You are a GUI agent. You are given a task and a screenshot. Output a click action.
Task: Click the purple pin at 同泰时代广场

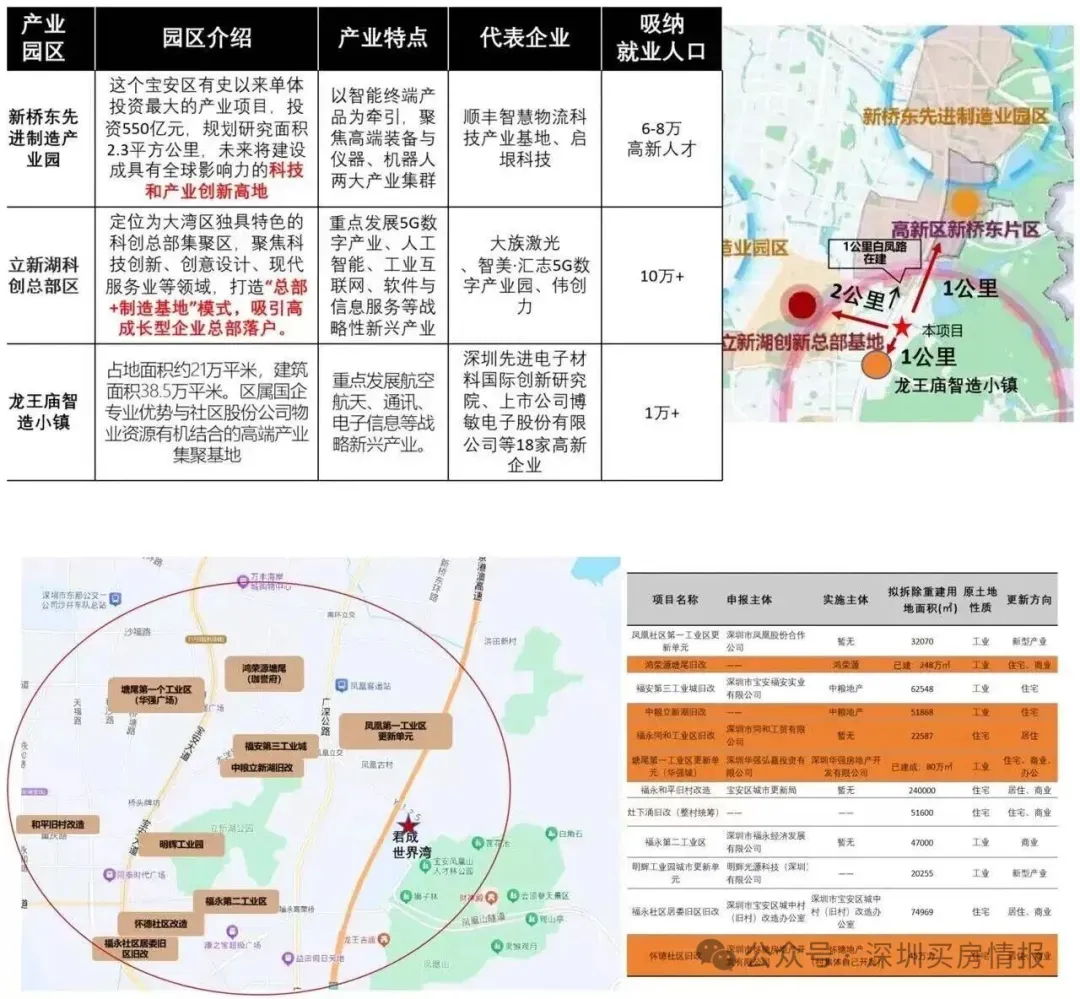click(x=109, y=874)
